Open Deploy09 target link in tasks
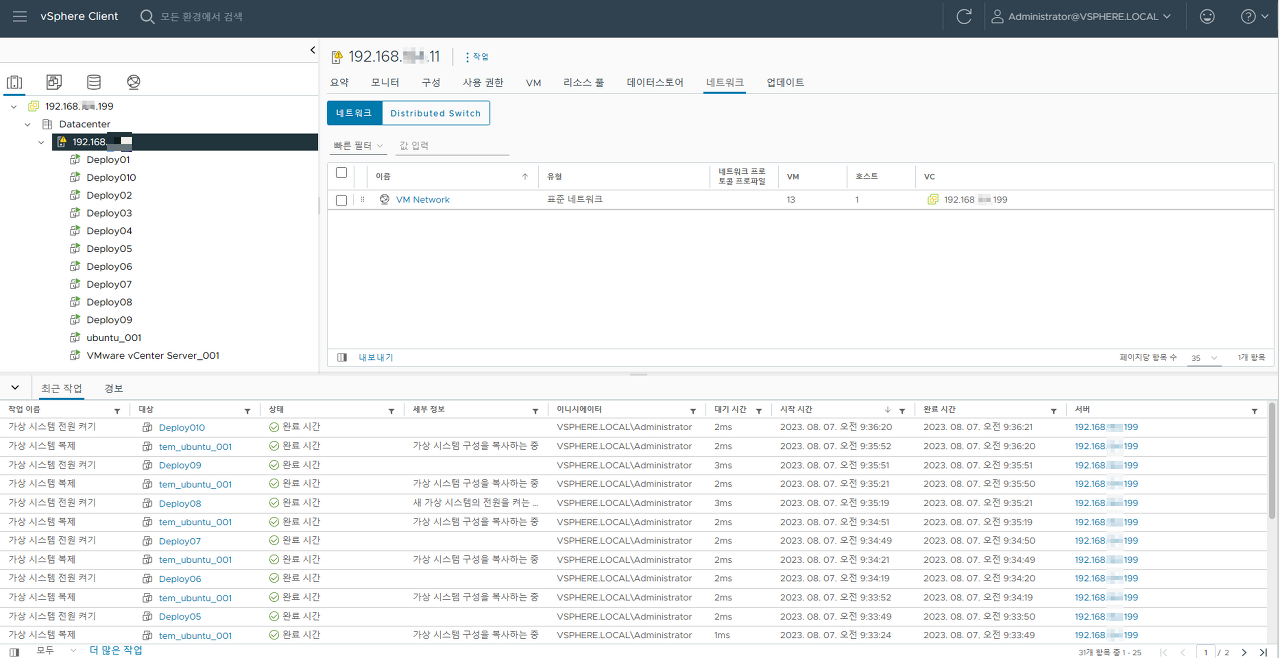This screenshot has height=658, width=1280. [x=180, y=466]
